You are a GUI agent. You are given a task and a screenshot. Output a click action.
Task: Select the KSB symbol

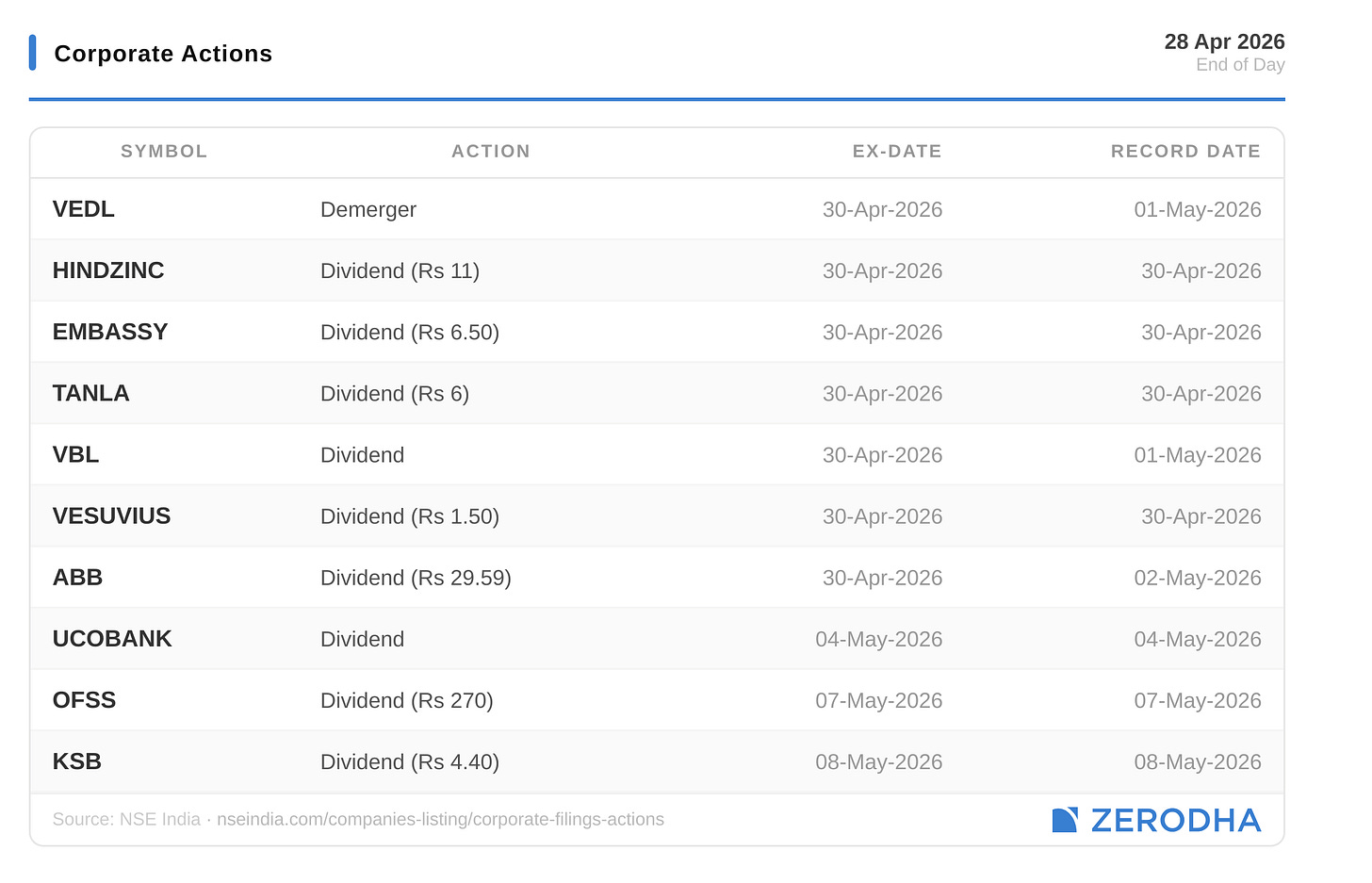coord(76,760)
